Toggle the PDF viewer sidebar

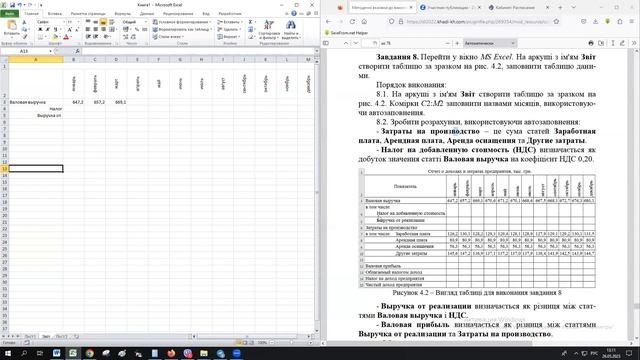tap(326, 43)
